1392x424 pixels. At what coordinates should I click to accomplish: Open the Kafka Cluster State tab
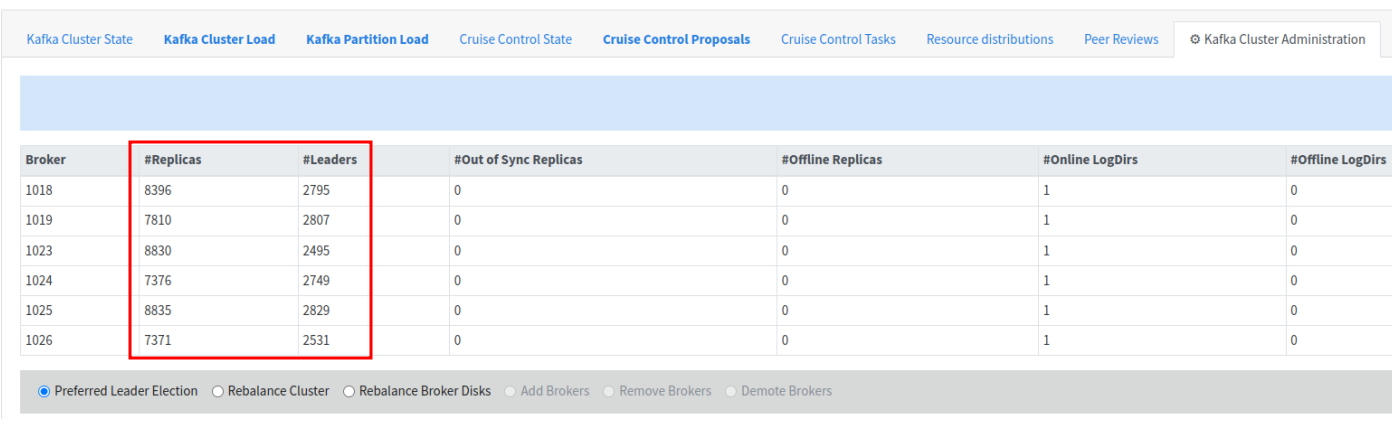tap(79, 40)
